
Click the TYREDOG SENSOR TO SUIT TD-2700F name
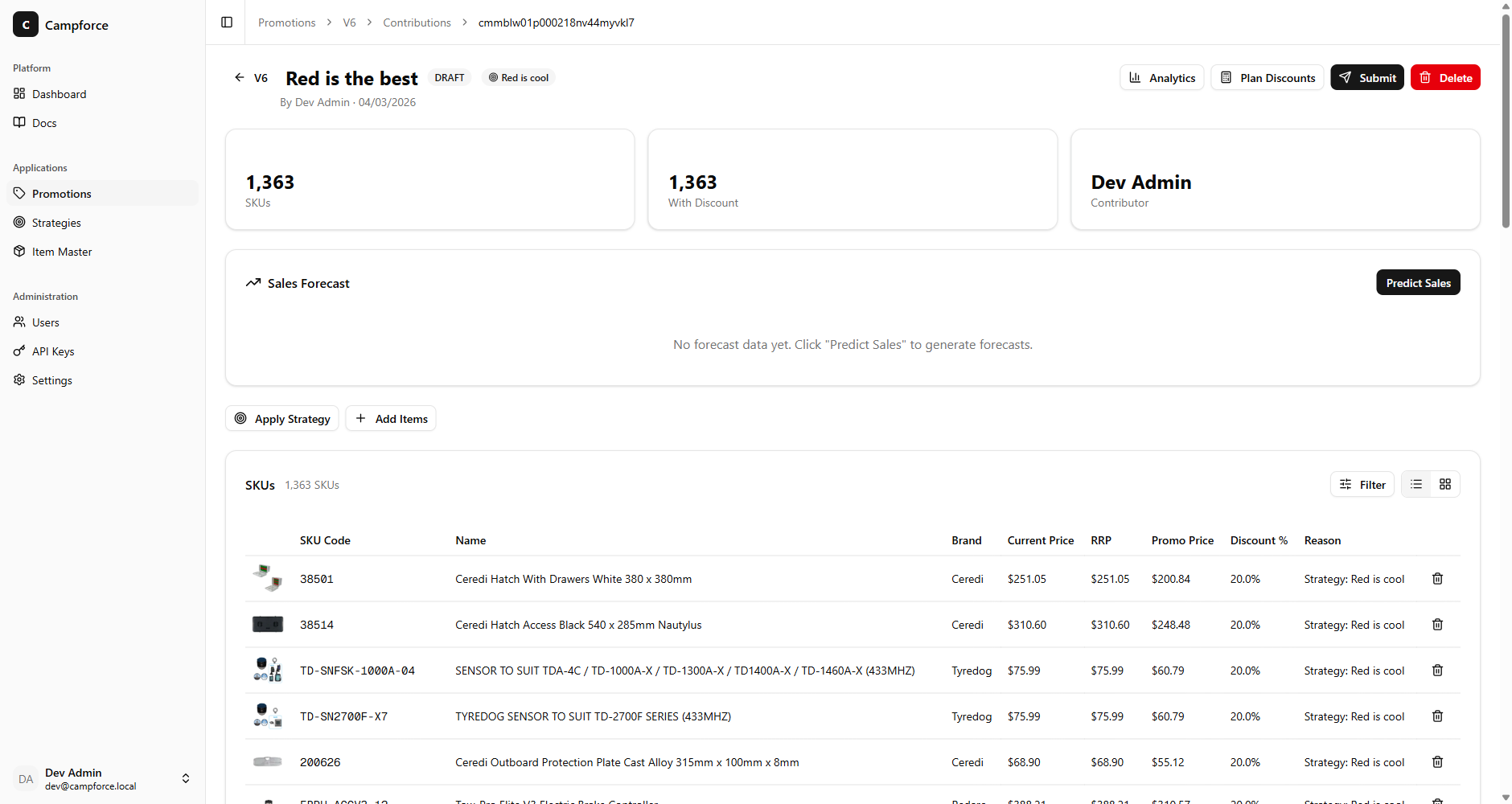coord(593,716)
